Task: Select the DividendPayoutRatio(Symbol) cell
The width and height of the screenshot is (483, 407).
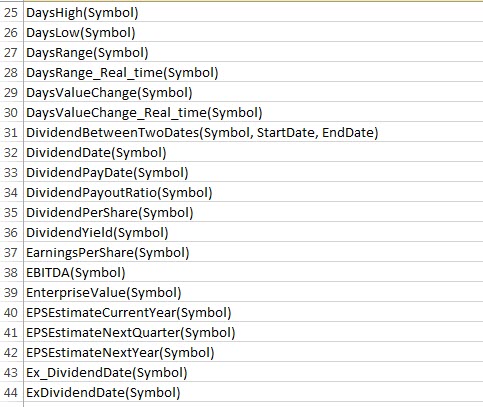Action: coord(253,192)
